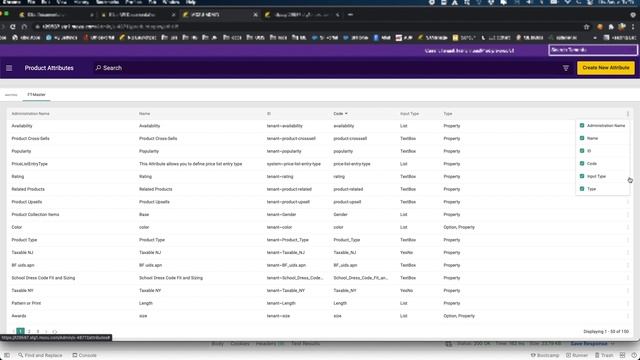Image resolution: width=640 pixels, height=360 pixels.
Task: Go to page 2 of results
Action: pos(29,331)
